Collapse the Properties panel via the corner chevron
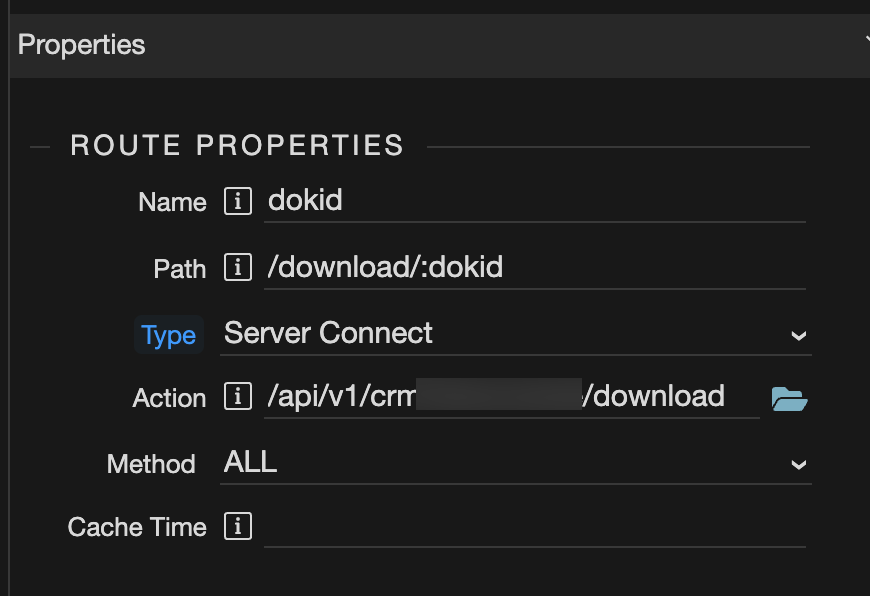870x596 pixels. click(x=867, y=40)
